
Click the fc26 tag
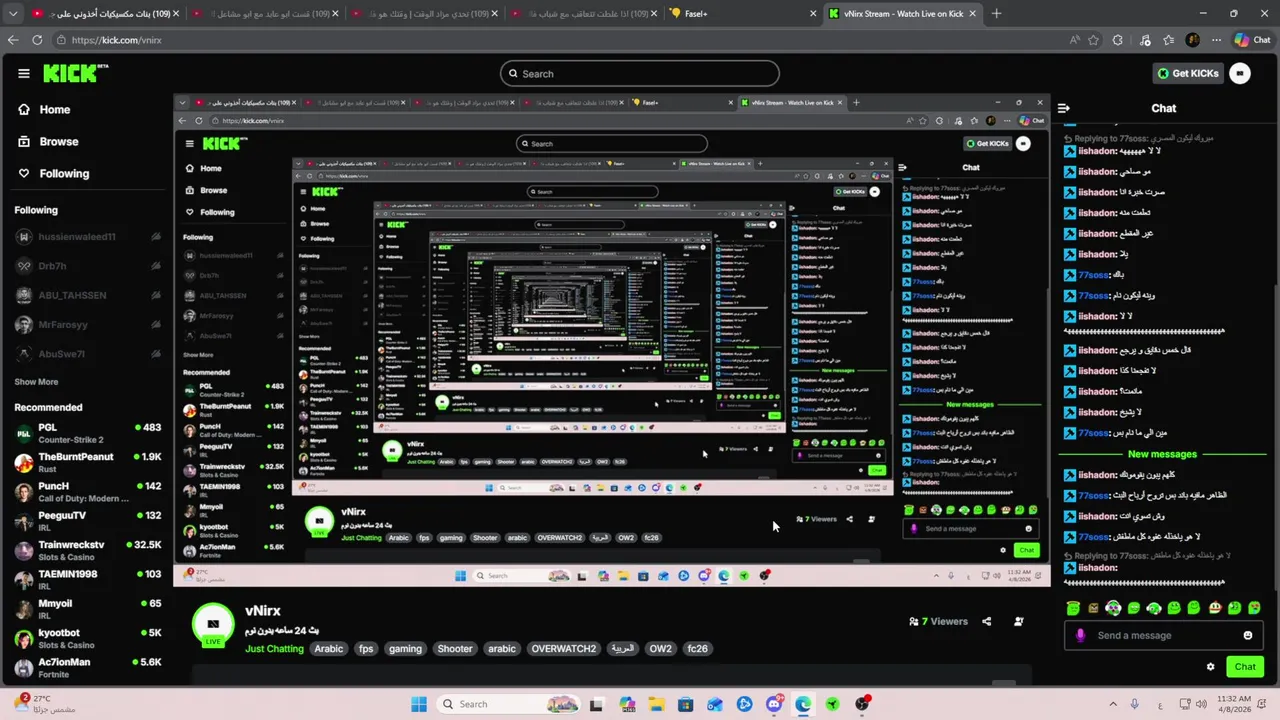[698, 649]
